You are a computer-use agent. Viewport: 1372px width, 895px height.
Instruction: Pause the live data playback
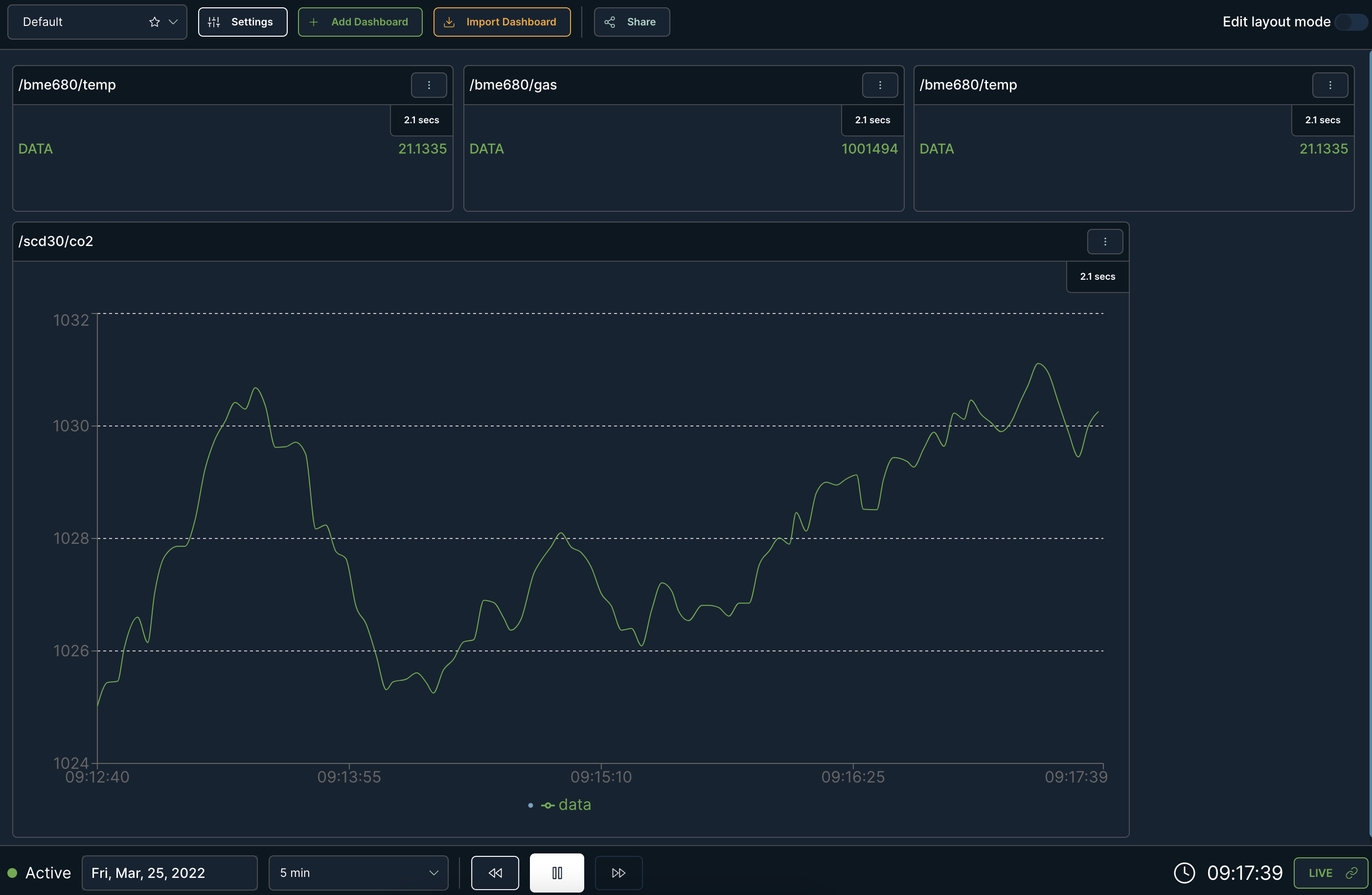pos(556,873)
